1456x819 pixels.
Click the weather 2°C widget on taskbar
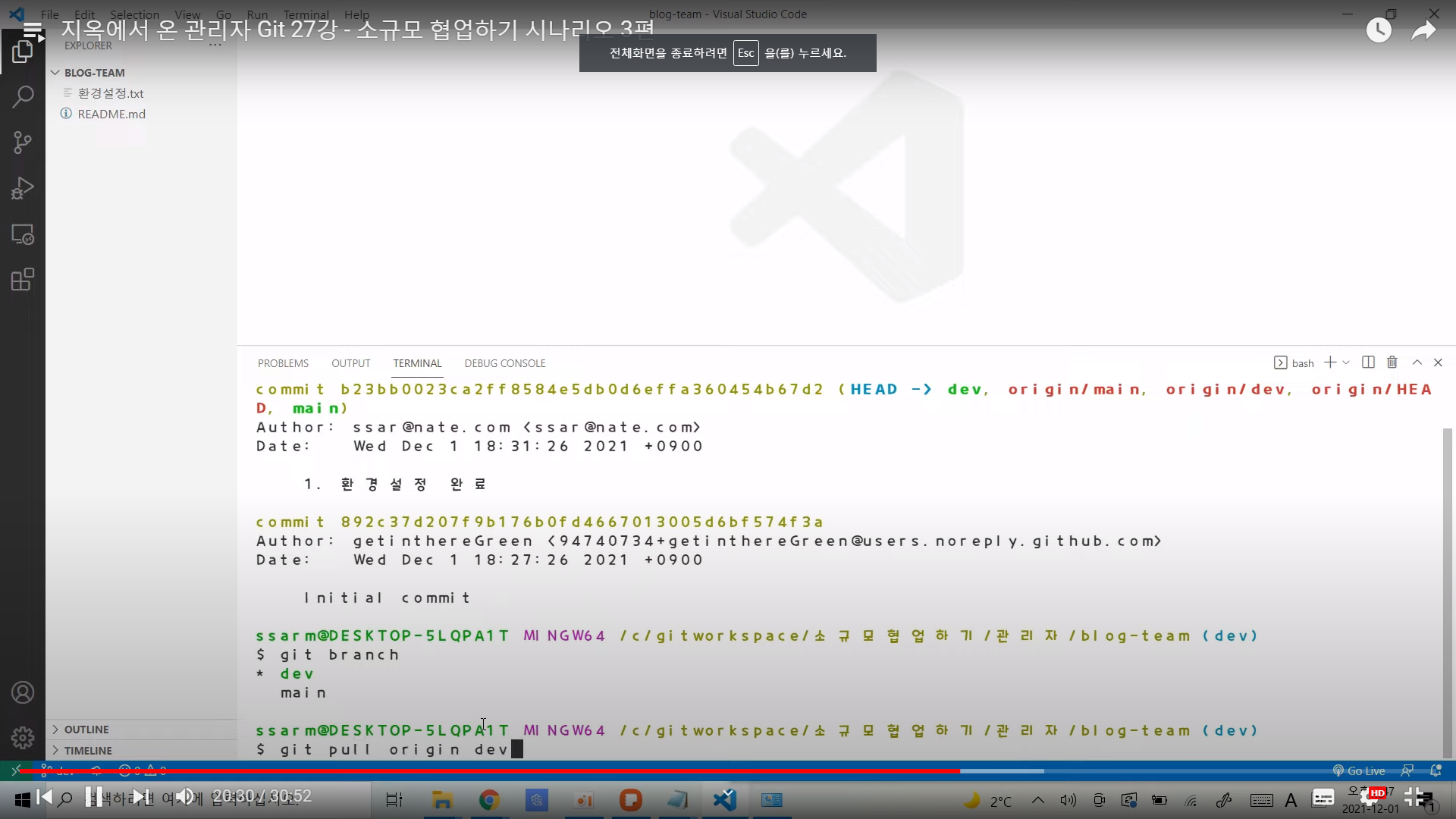click(987, 801)
